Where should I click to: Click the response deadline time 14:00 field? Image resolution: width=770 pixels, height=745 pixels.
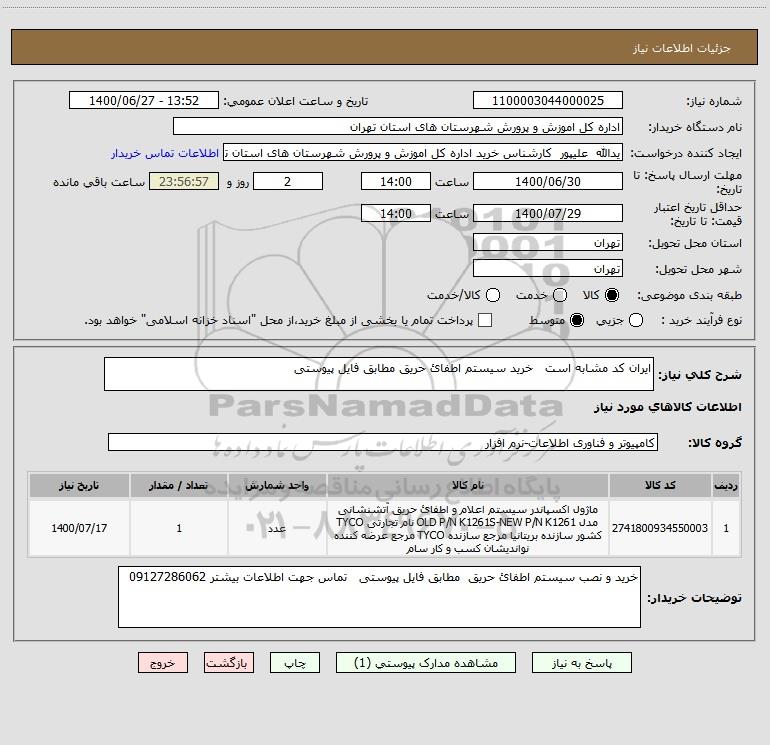[x=396, y=181]
